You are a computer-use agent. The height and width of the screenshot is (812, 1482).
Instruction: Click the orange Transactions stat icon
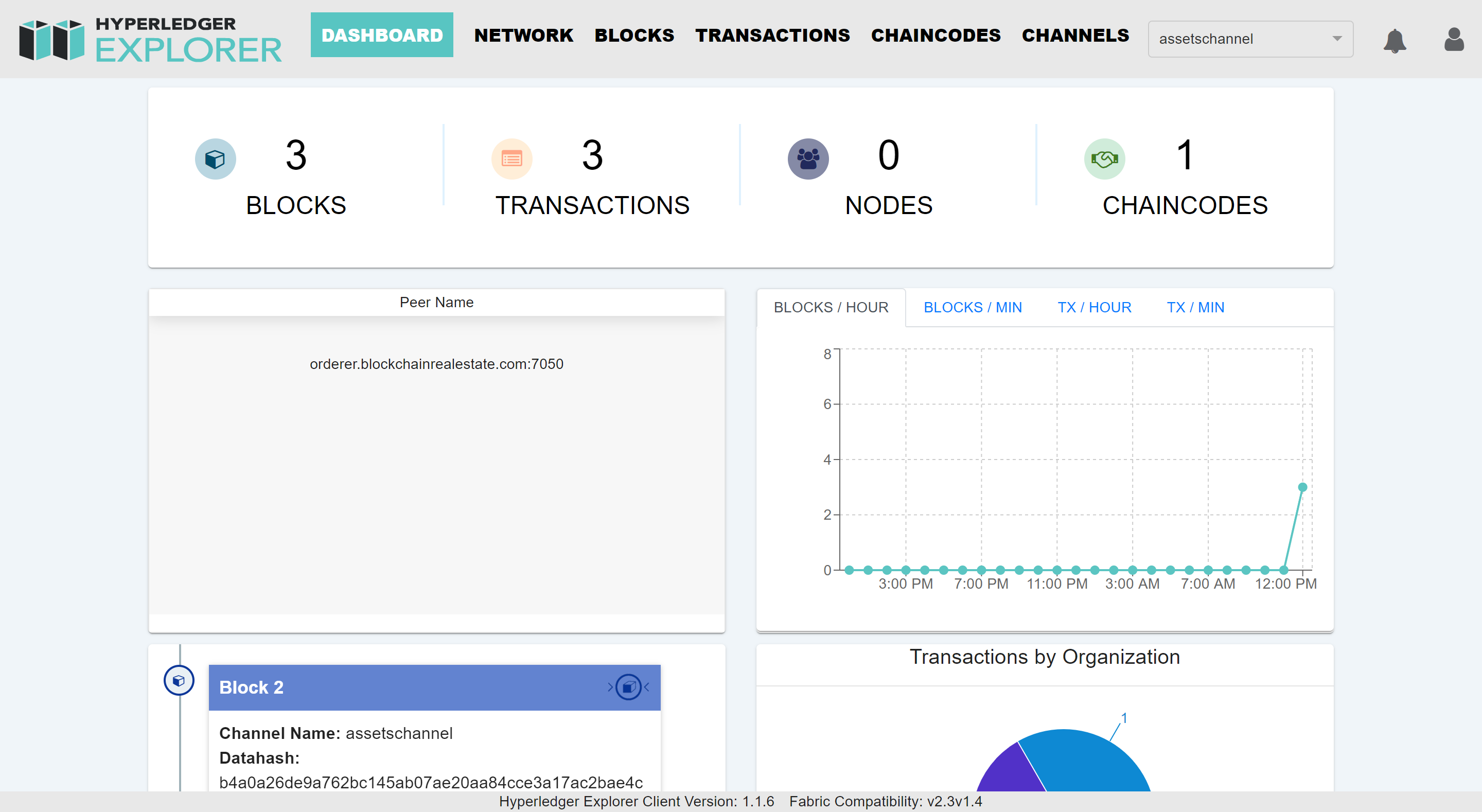(511, 159)
